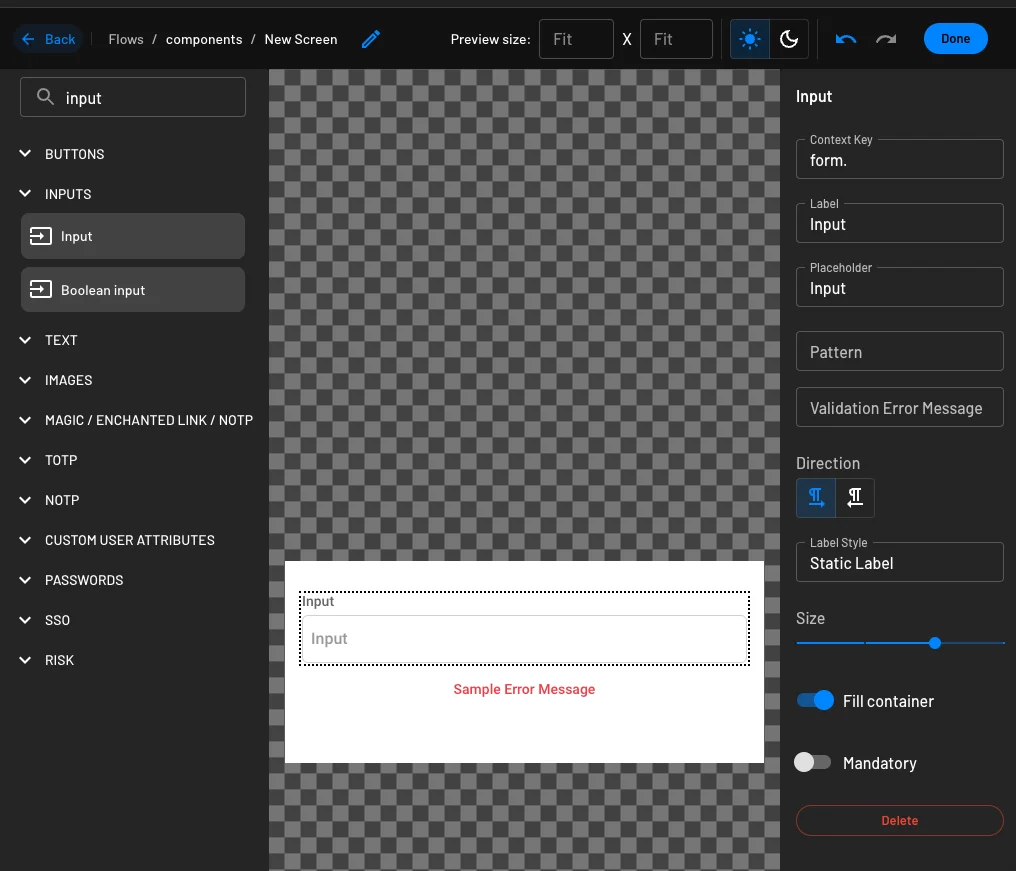The width and height of the screenshot is (1016, 871).
Task: Collapse the BUTTONS category
Action: [x=25, y=154]
